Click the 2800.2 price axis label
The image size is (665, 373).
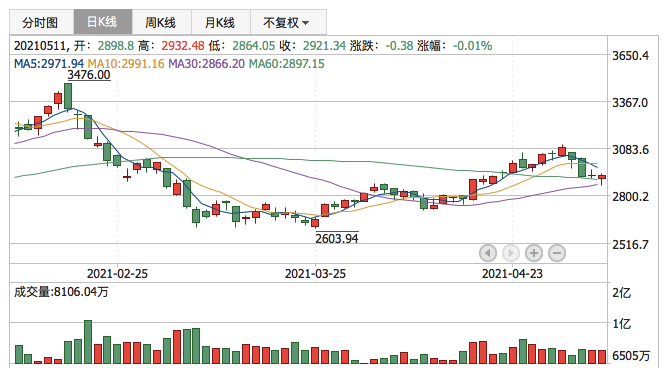tap(631, 196)
